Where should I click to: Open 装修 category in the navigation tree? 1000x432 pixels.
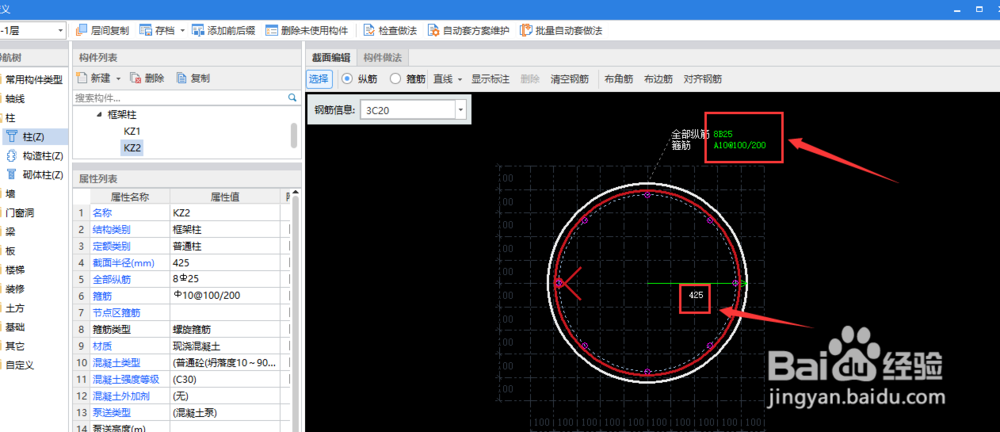[15, 288]
